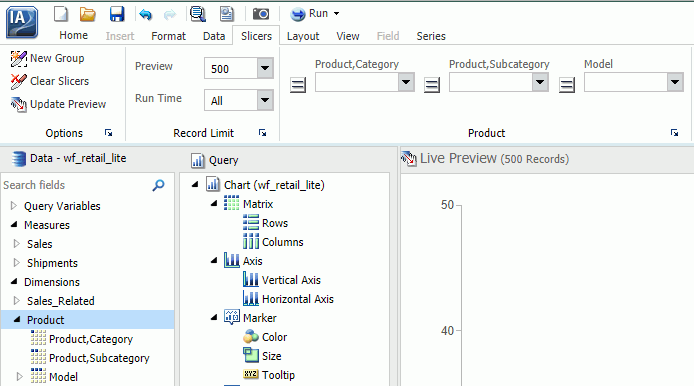Viewport: 694px width, 386px height.
Task: Click the Search fields input box
Action: point(76,185)
